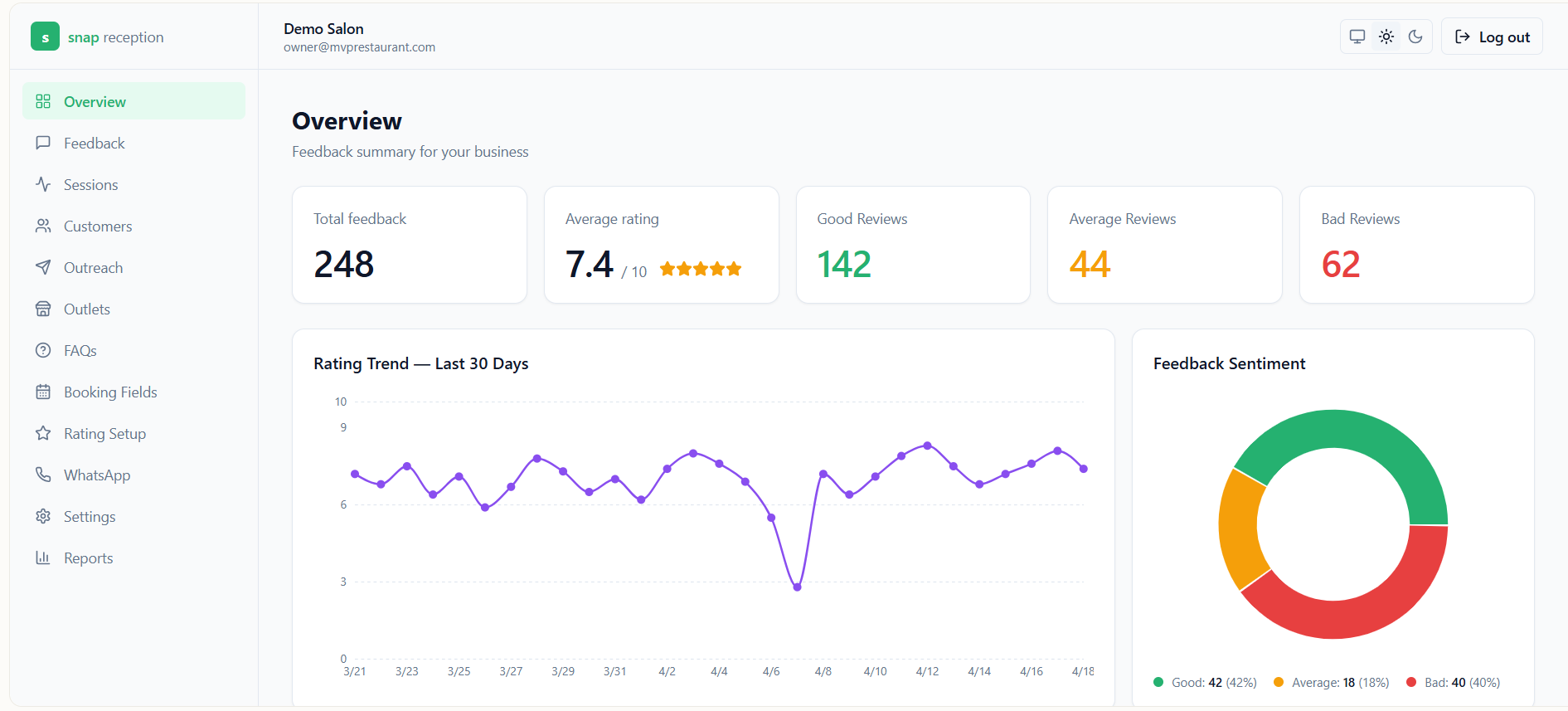
Task: Click the 4/12 peak data point
Action: tap(927, 446)
